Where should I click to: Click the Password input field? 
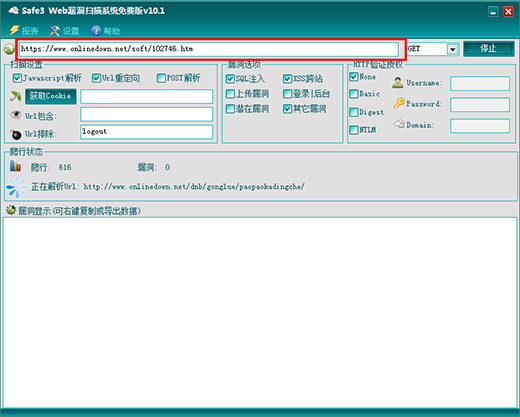[x=480, y=105]
